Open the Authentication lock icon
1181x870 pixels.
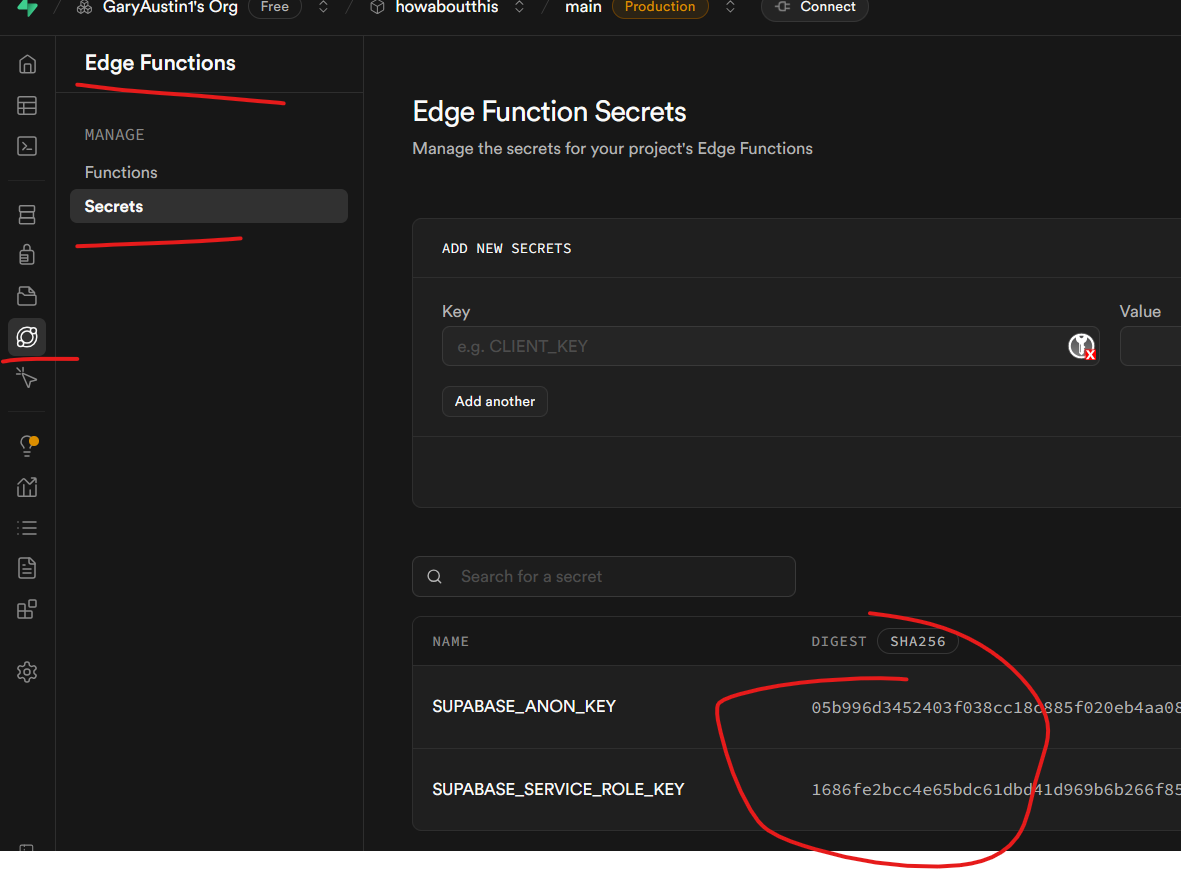point(27,255)
